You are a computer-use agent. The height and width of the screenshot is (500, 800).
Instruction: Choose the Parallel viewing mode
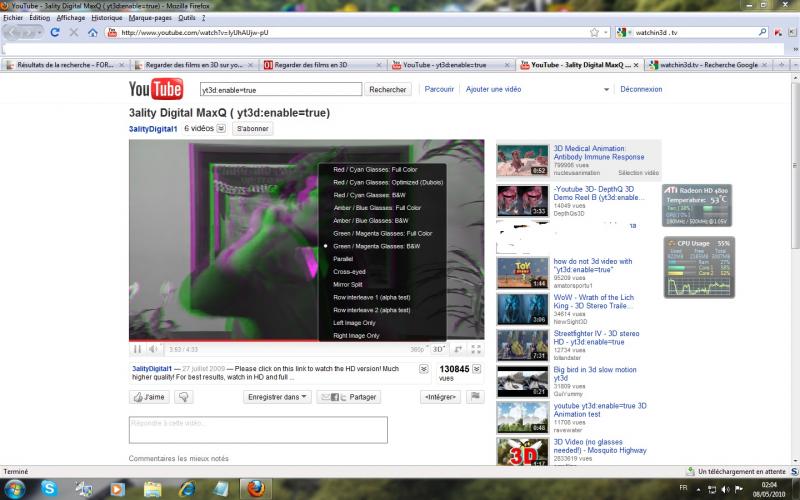point(343,259)
